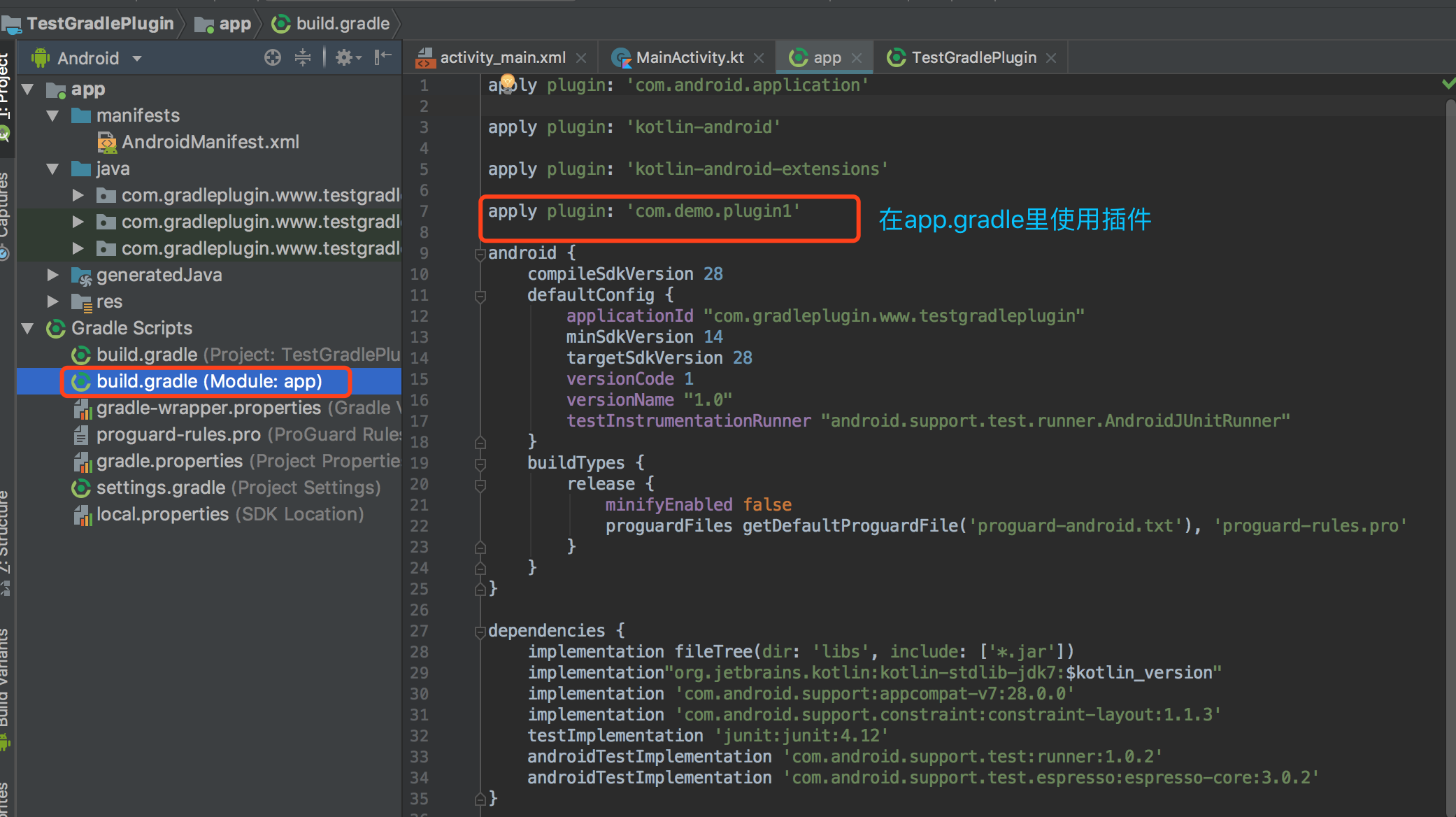This screenshot has width=1456, height=817.
Task: Click the hide Project panel icon
Action: click(383, 58)
